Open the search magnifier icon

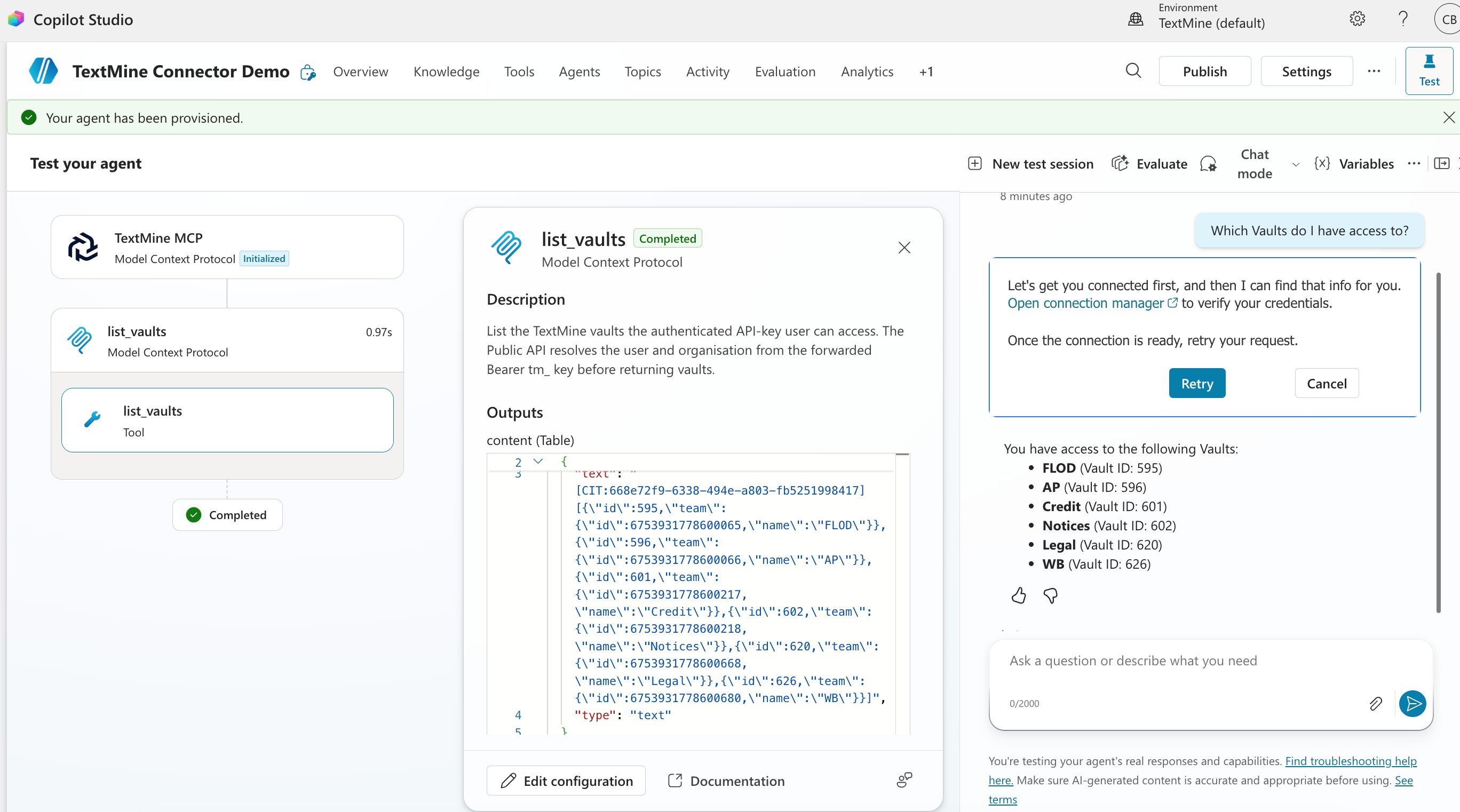(1133, 71)
